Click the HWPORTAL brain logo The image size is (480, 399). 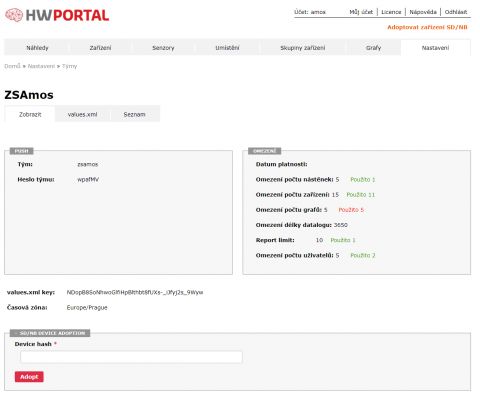(x=14, y=15)
